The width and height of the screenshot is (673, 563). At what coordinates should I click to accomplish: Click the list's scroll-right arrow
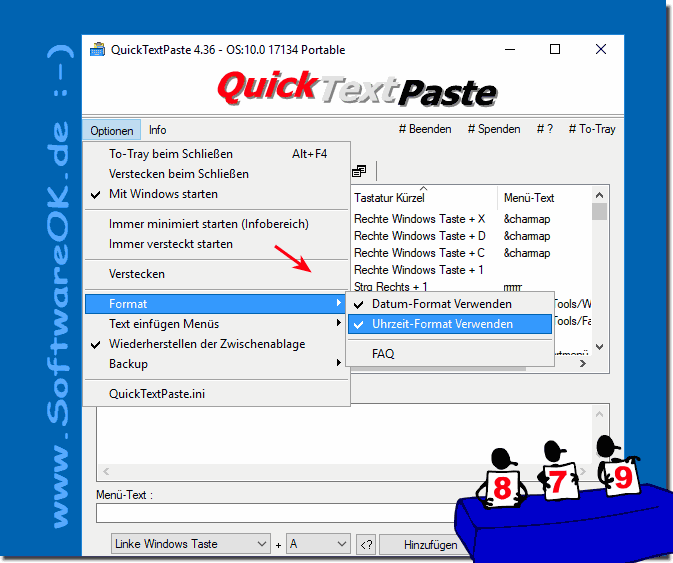[x=582, y=363]
